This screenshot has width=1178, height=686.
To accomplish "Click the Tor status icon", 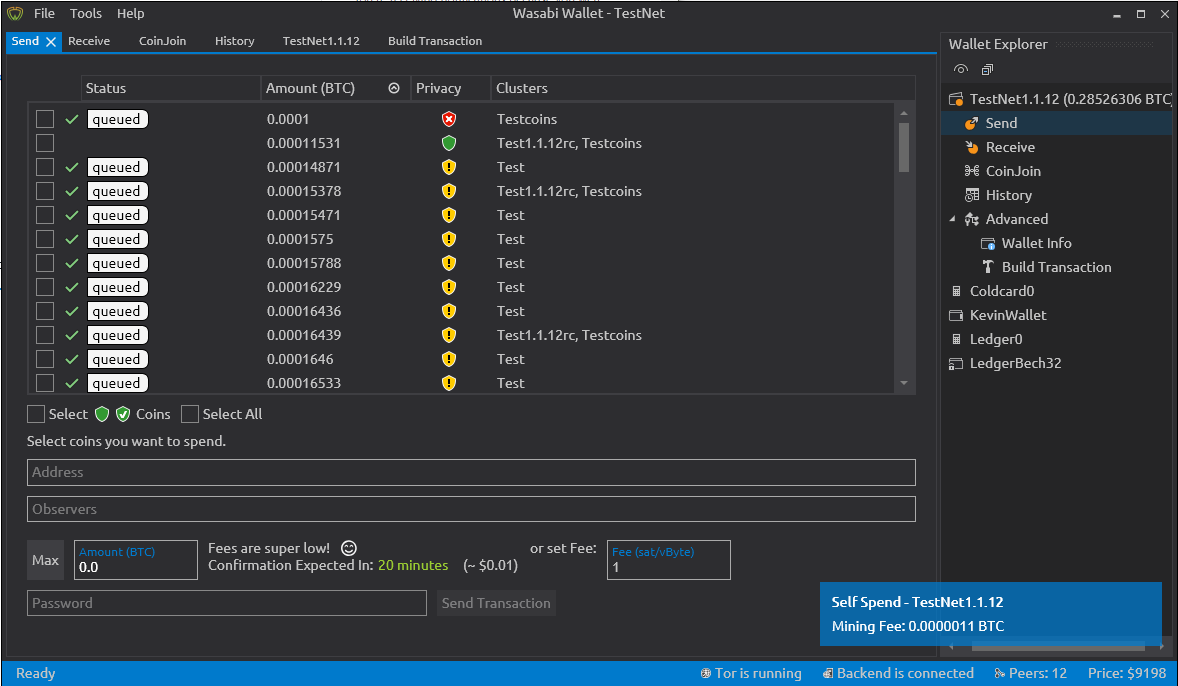I will pos(705,673).
